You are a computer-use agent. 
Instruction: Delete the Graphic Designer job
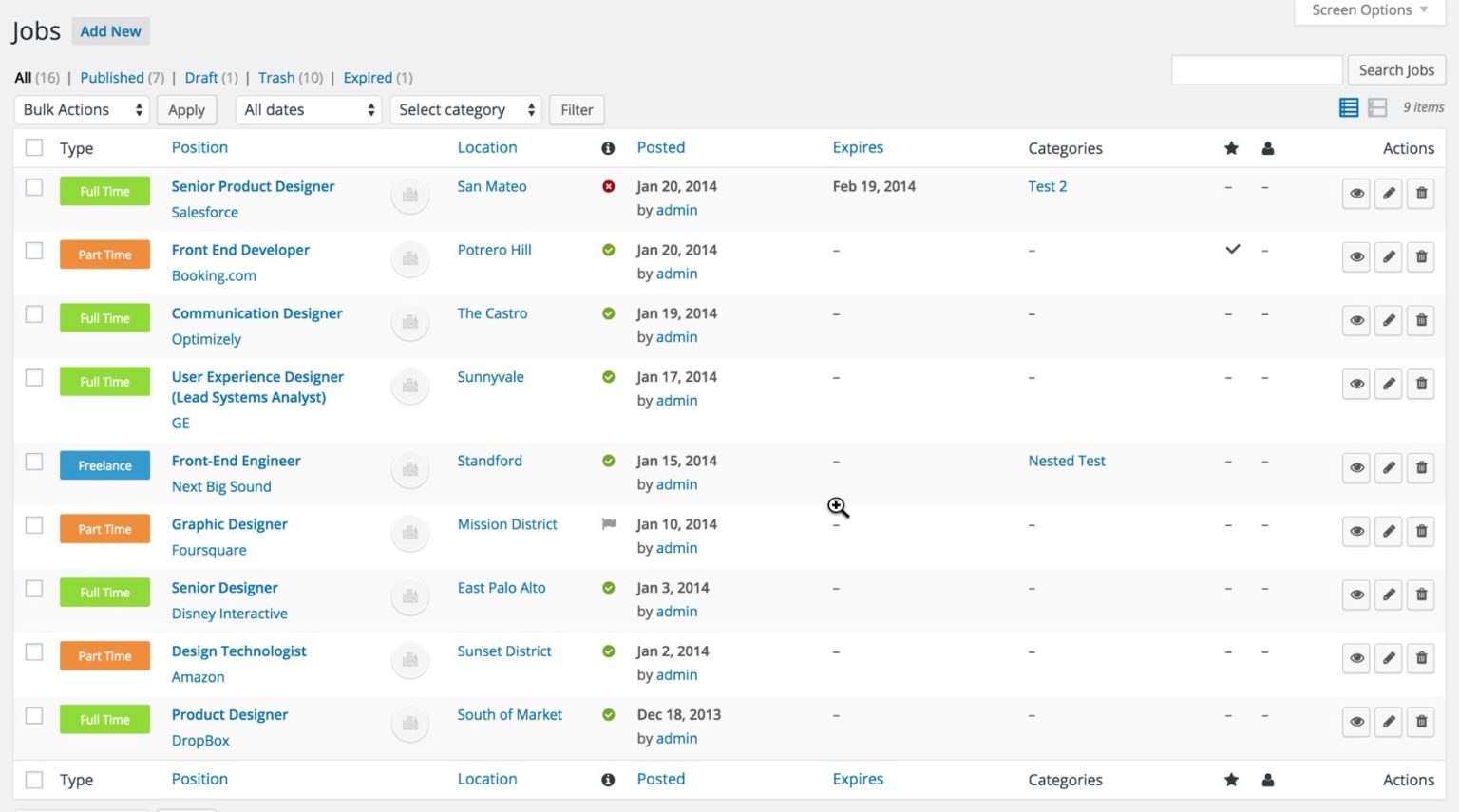(1421, 531)
